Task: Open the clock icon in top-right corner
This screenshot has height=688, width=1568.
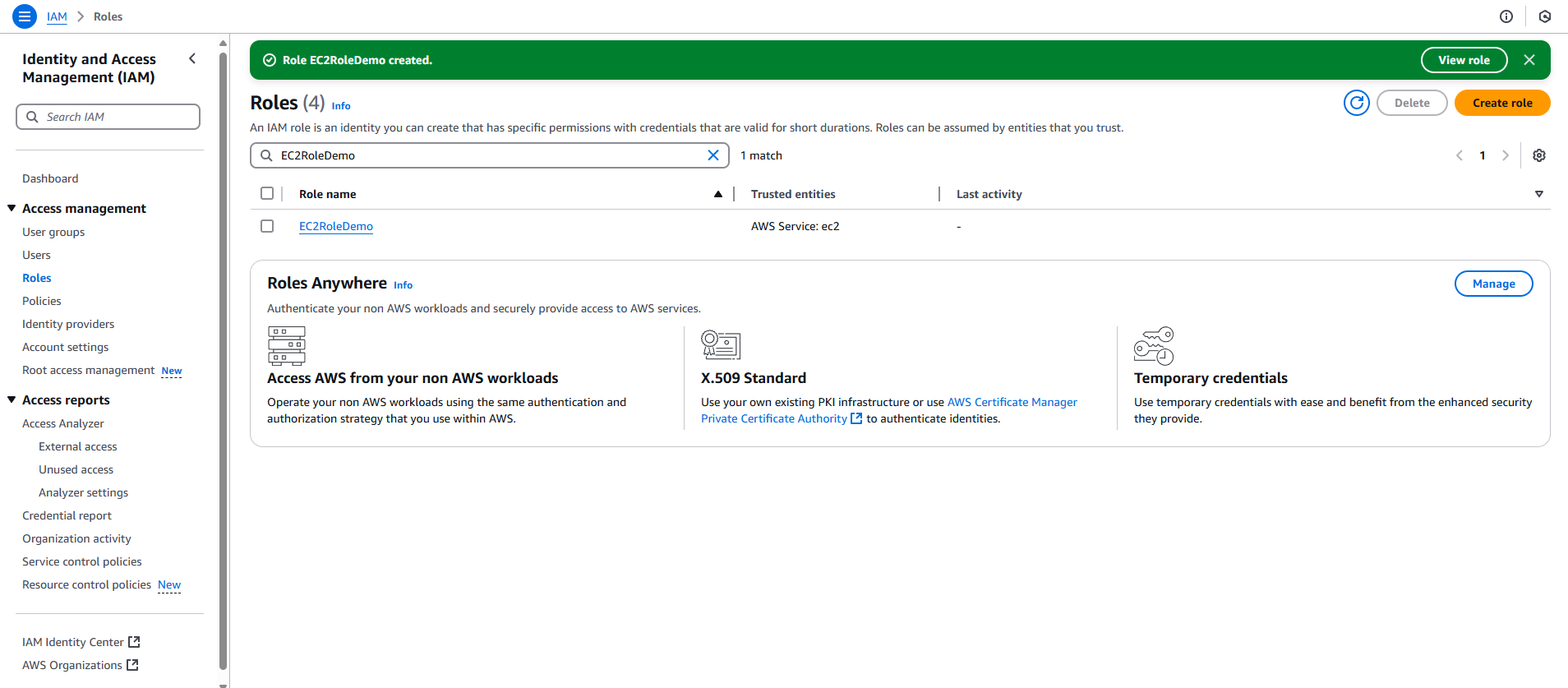Action: click(1544, 16)
